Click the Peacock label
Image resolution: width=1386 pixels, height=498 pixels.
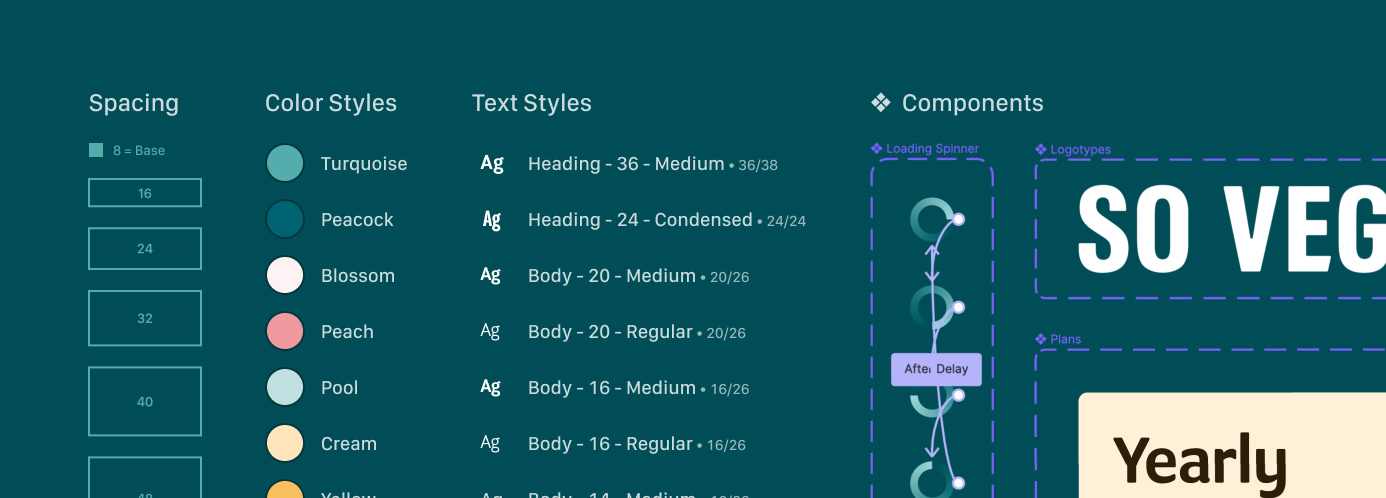(x=357, y=220)
